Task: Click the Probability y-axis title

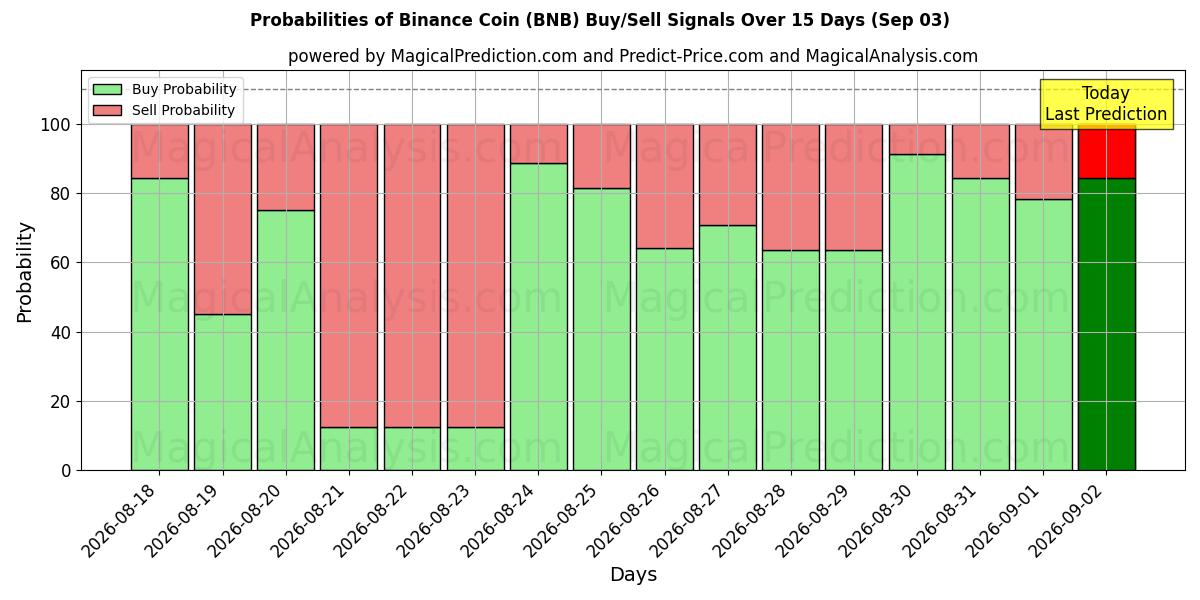Action: click(x=25, y=272)
